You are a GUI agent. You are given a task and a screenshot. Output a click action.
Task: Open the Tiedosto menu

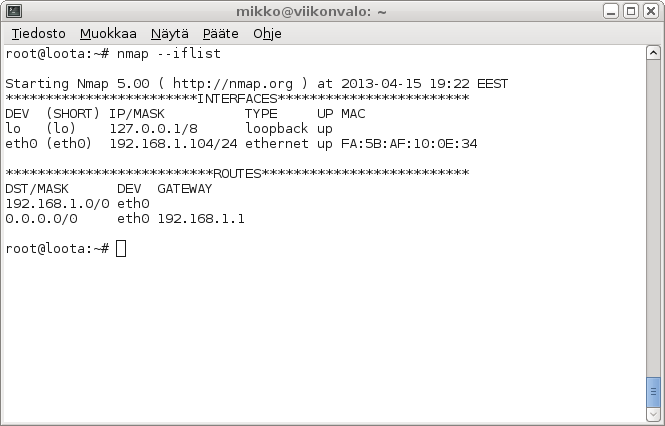[x=39, y=34]
